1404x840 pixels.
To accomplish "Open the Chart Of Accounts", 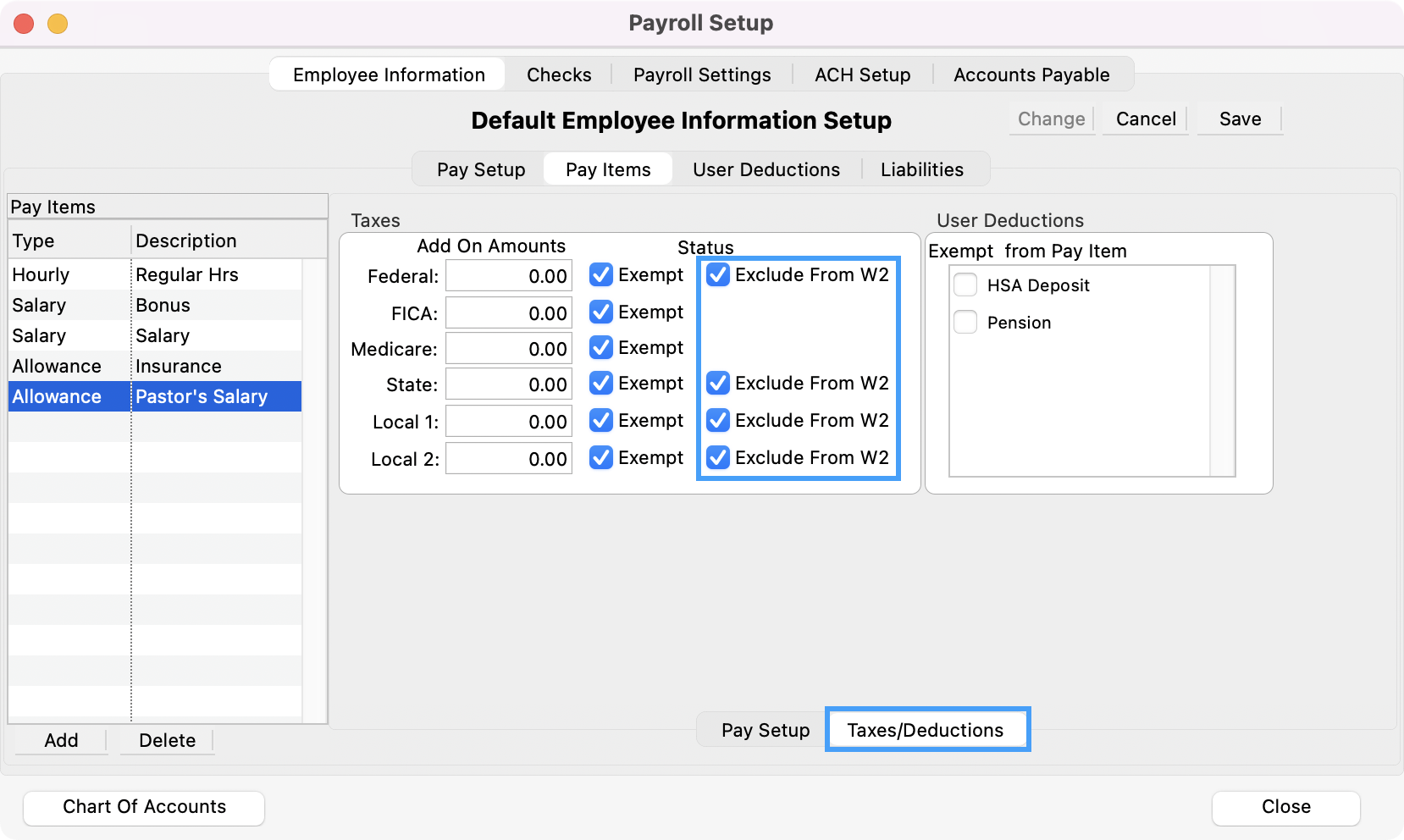I will pos(144,807).
